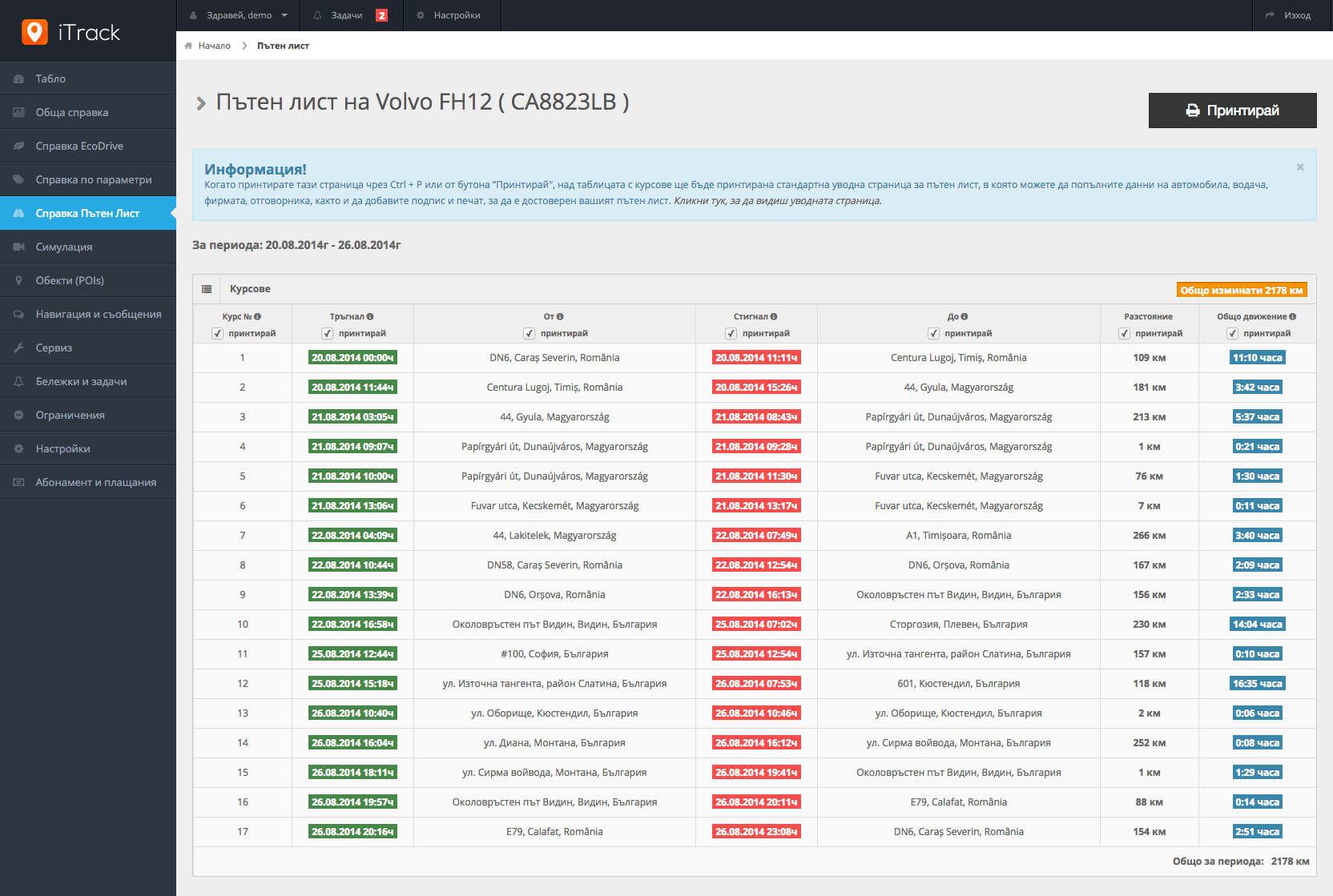This screenshot has height=896, width=1333.
Task: Click the period text 20.08.2014г - 26.08.2014г
Action: click(333, 245)
